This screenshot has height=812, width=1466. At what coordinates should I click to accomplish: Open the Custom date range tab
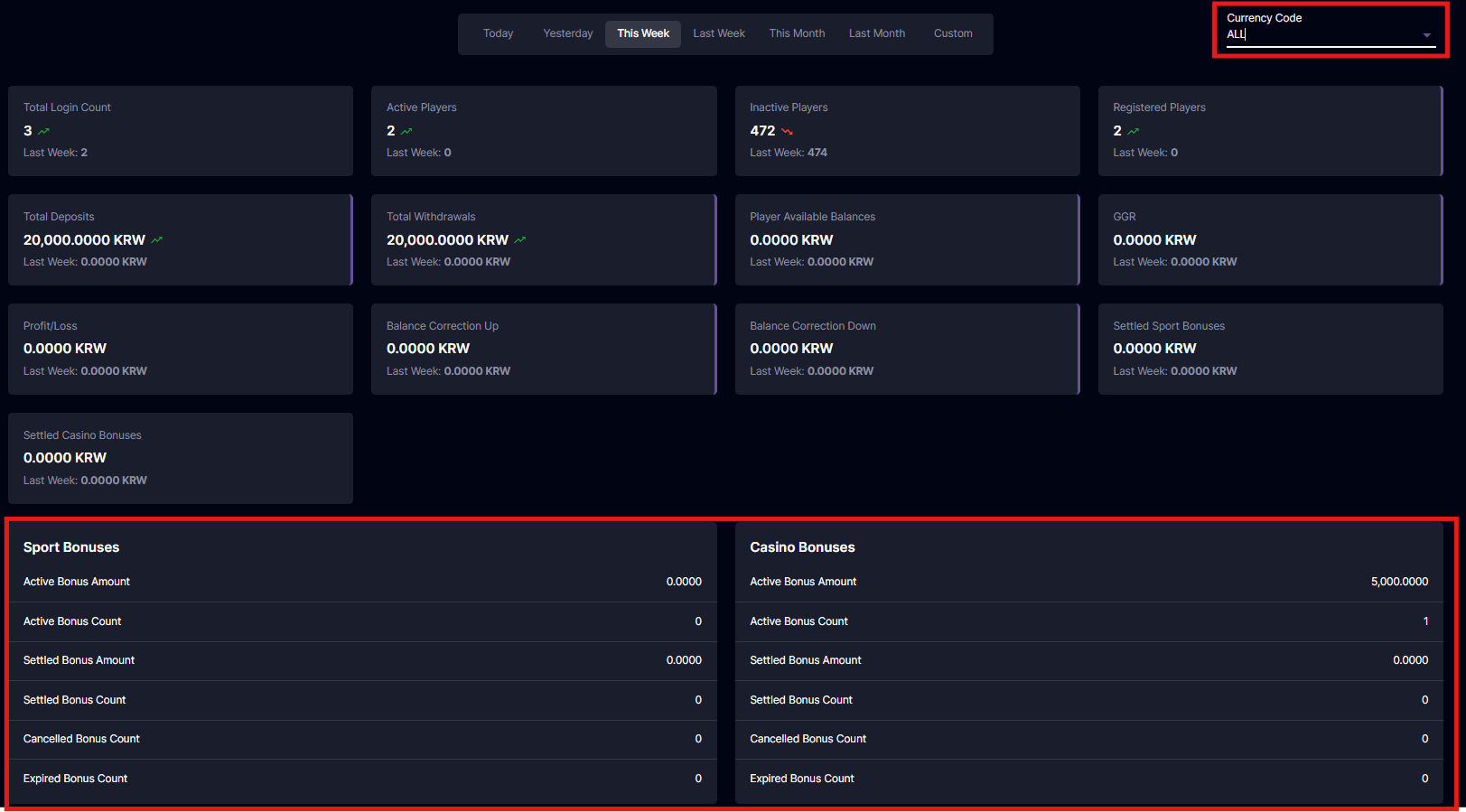953,33
